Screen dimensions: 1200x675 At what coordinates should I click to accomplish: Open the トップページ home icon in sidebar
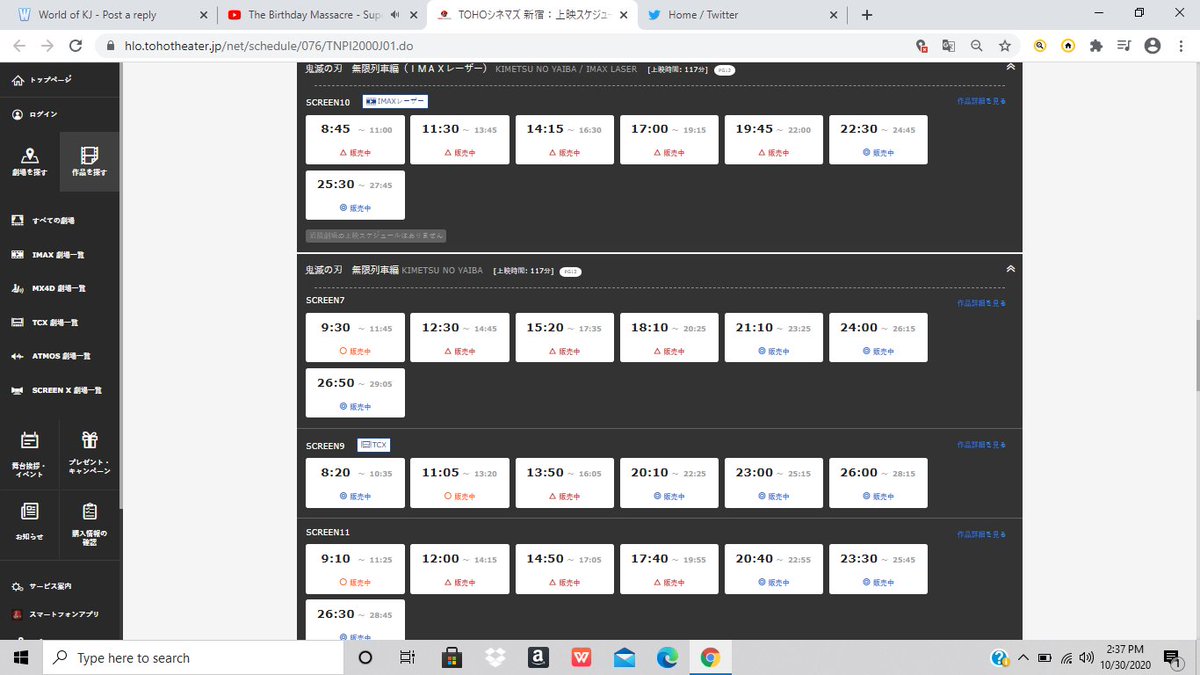click(x=18, y=80)
